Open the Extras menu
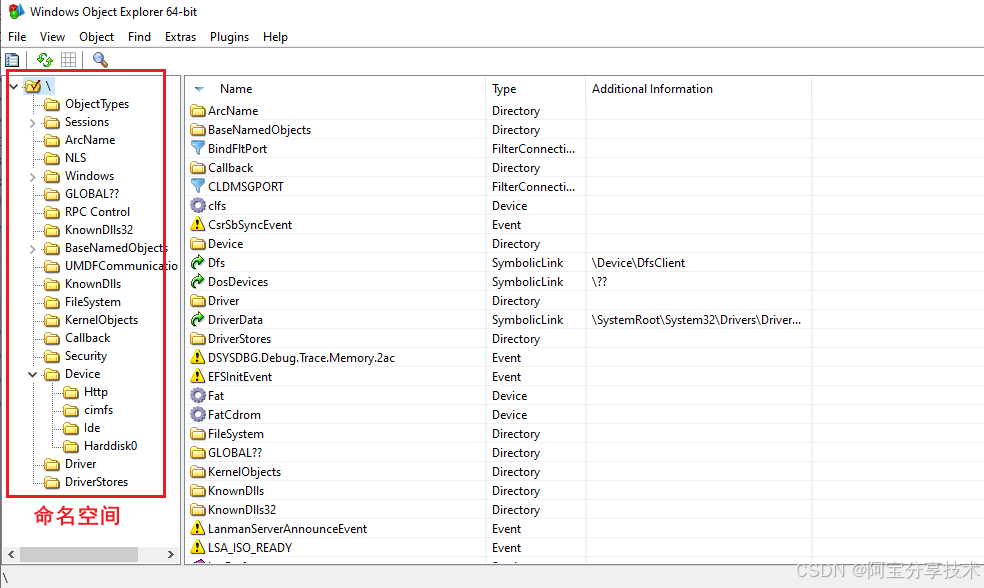The height and width of the screenshot is (588, 984). [x=180, y=37]
